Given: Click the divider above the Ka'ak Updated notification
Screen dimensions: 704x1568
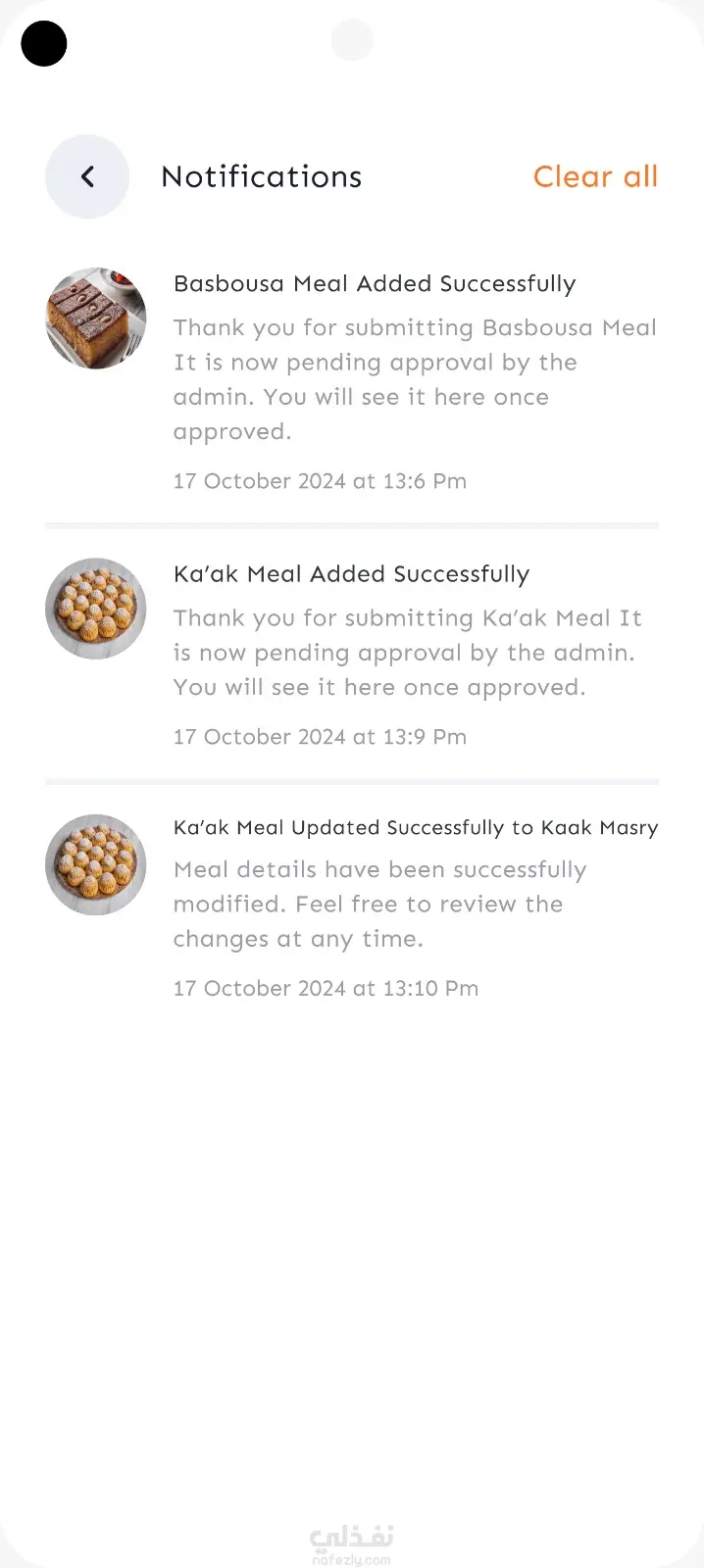Looking at the screenshot, I should pos(352,782).
